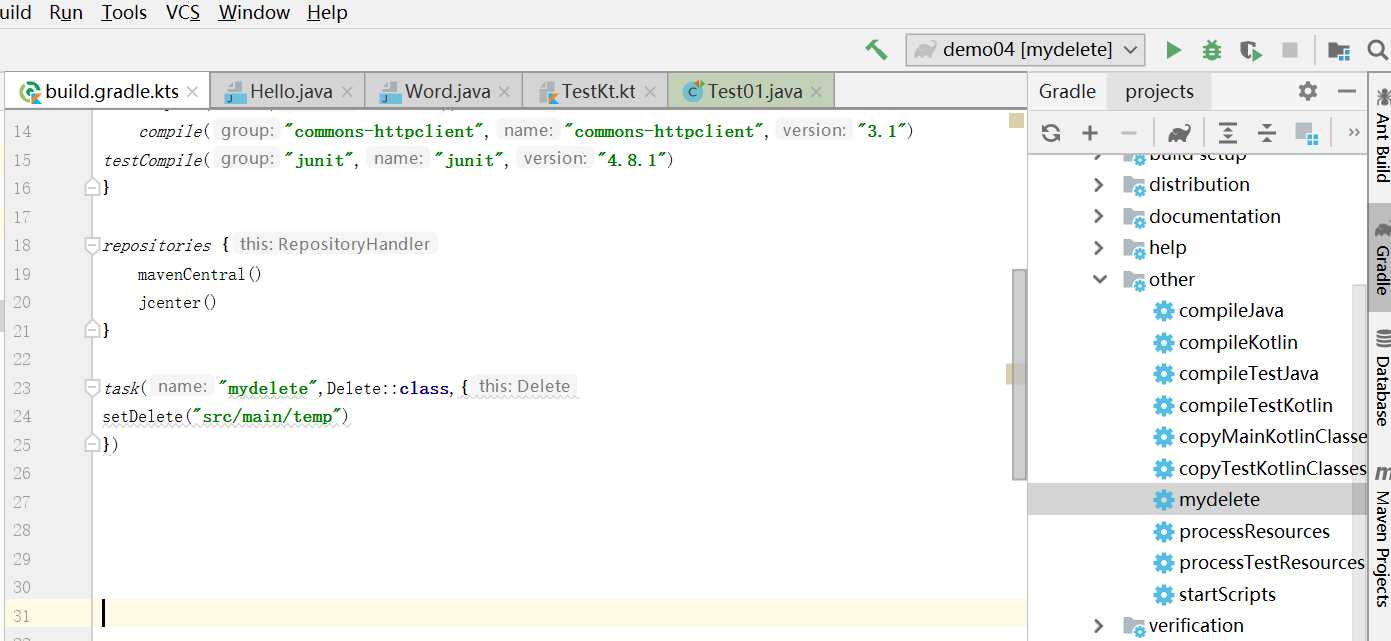Open the VCS menu
1391x641 pixels.
pyautogui.click(x=183, y=13)
